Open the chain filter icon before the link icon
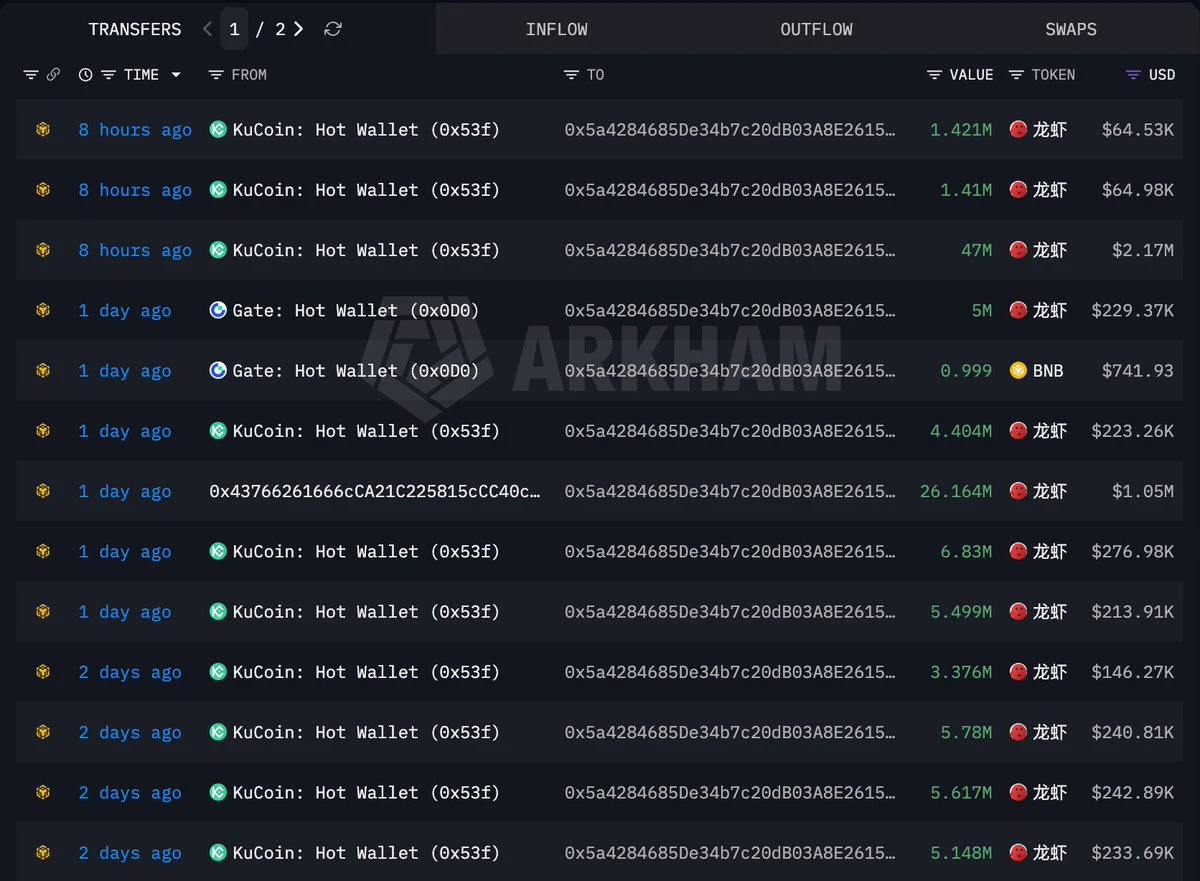Viewport: 1200px width, 881px height. click(x=31, y=75)
